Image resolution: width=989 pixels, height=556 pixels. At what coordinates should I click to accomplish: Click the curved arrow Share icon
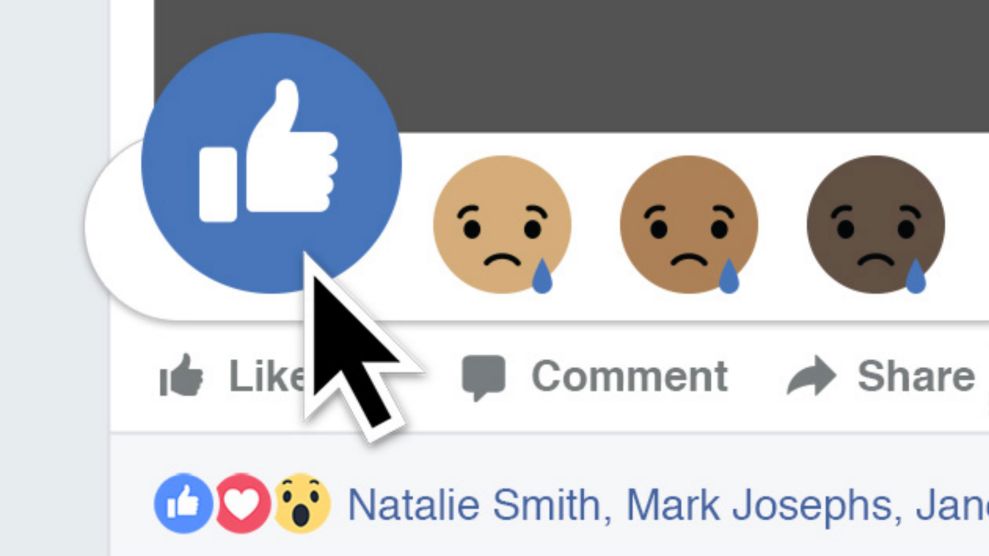pyautogui.click(x=811, y=376)
